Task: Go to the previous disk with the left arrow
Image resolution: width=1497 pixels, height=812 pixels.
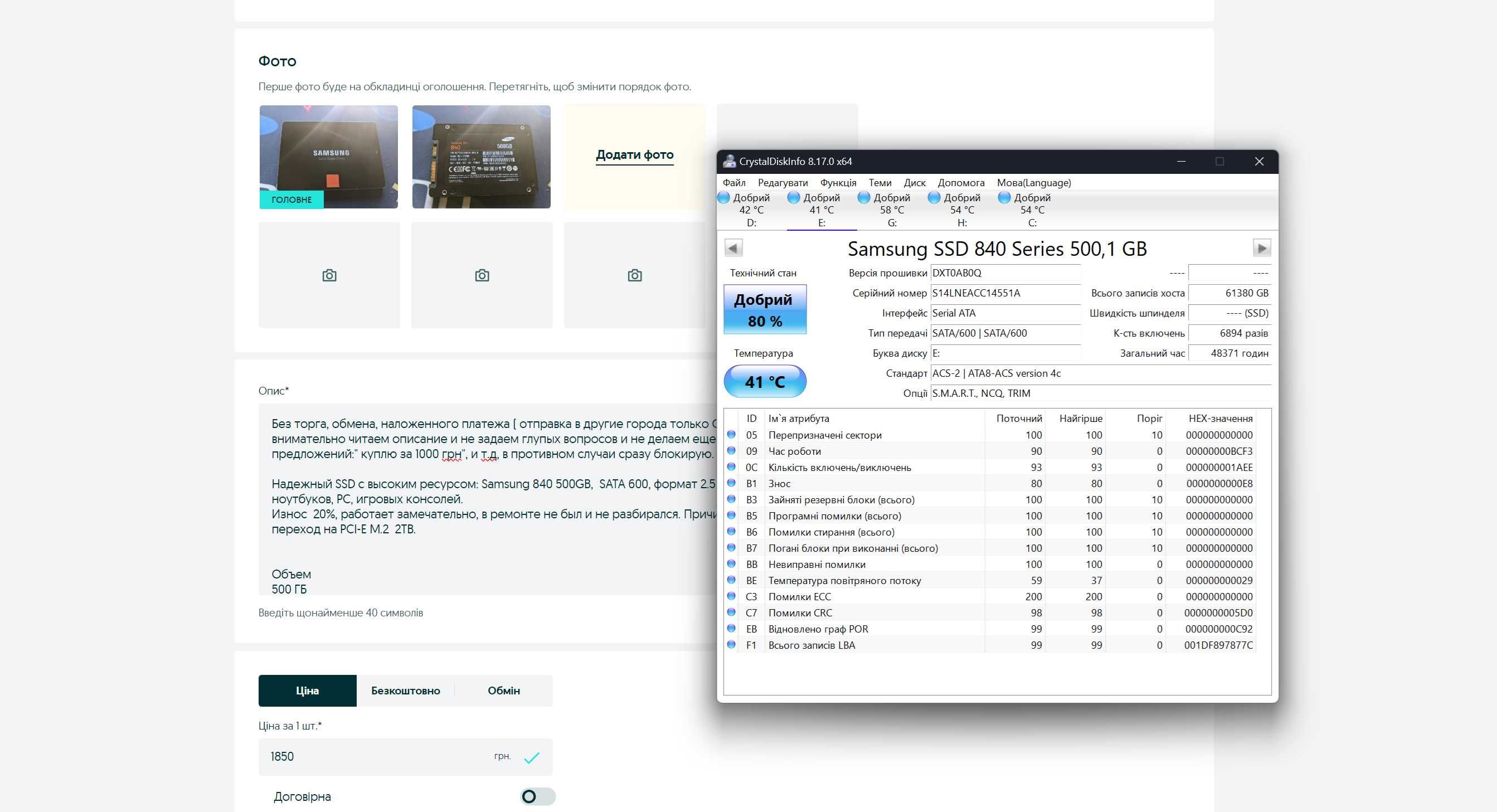Action: point(733,248)
